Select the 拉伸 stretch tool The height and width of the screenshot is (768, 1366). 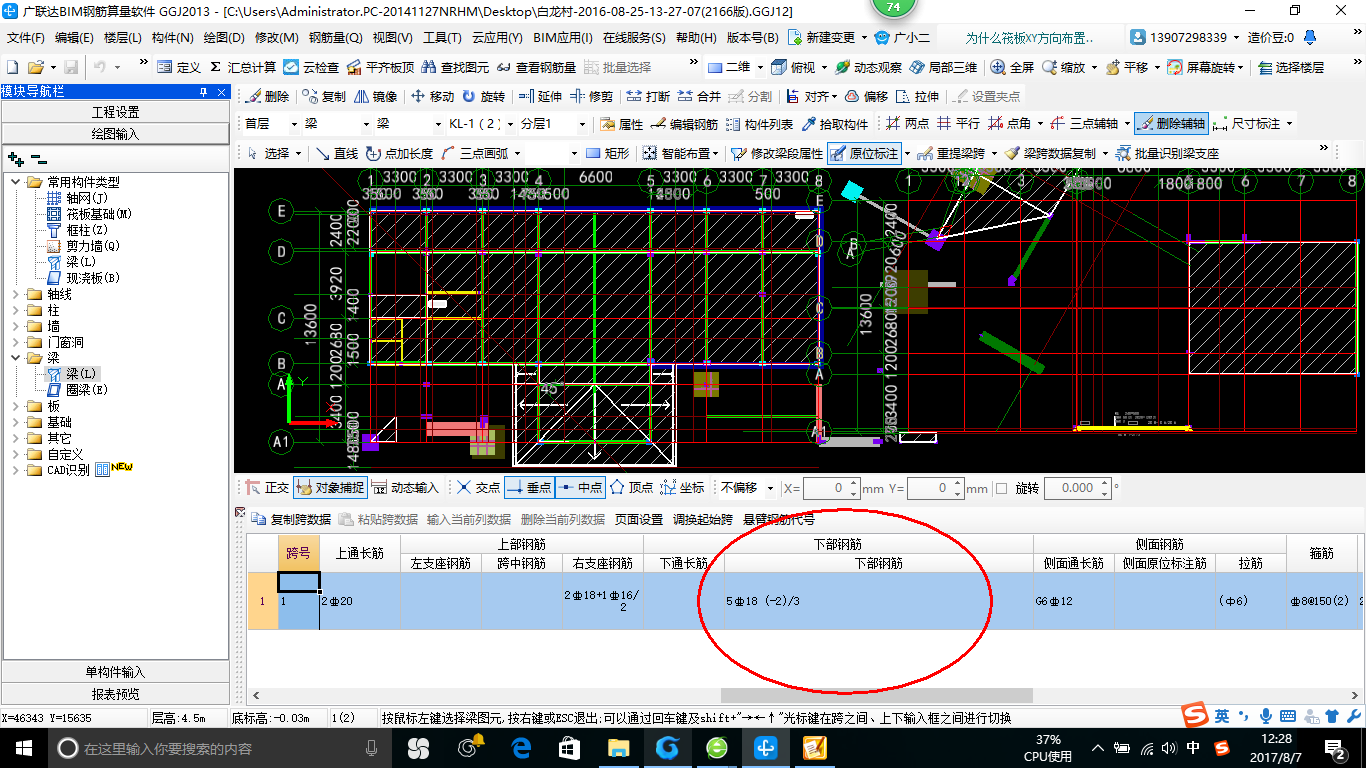click(x=918, y=97)
